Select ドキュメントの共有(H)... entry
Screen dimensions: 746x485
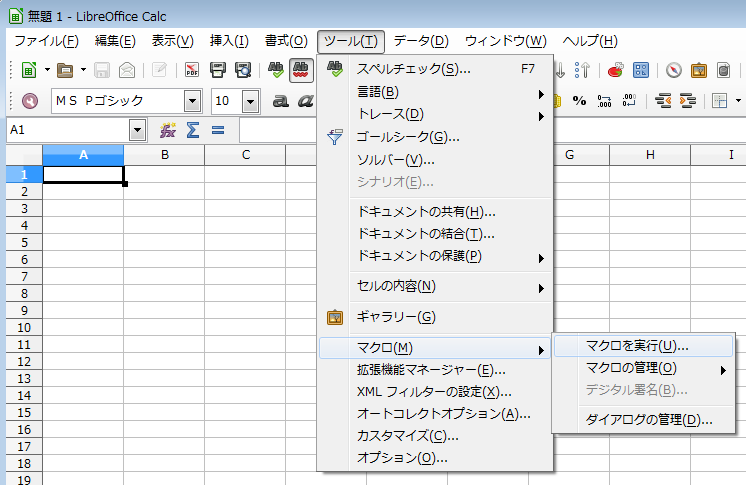(x=435, y=212)
